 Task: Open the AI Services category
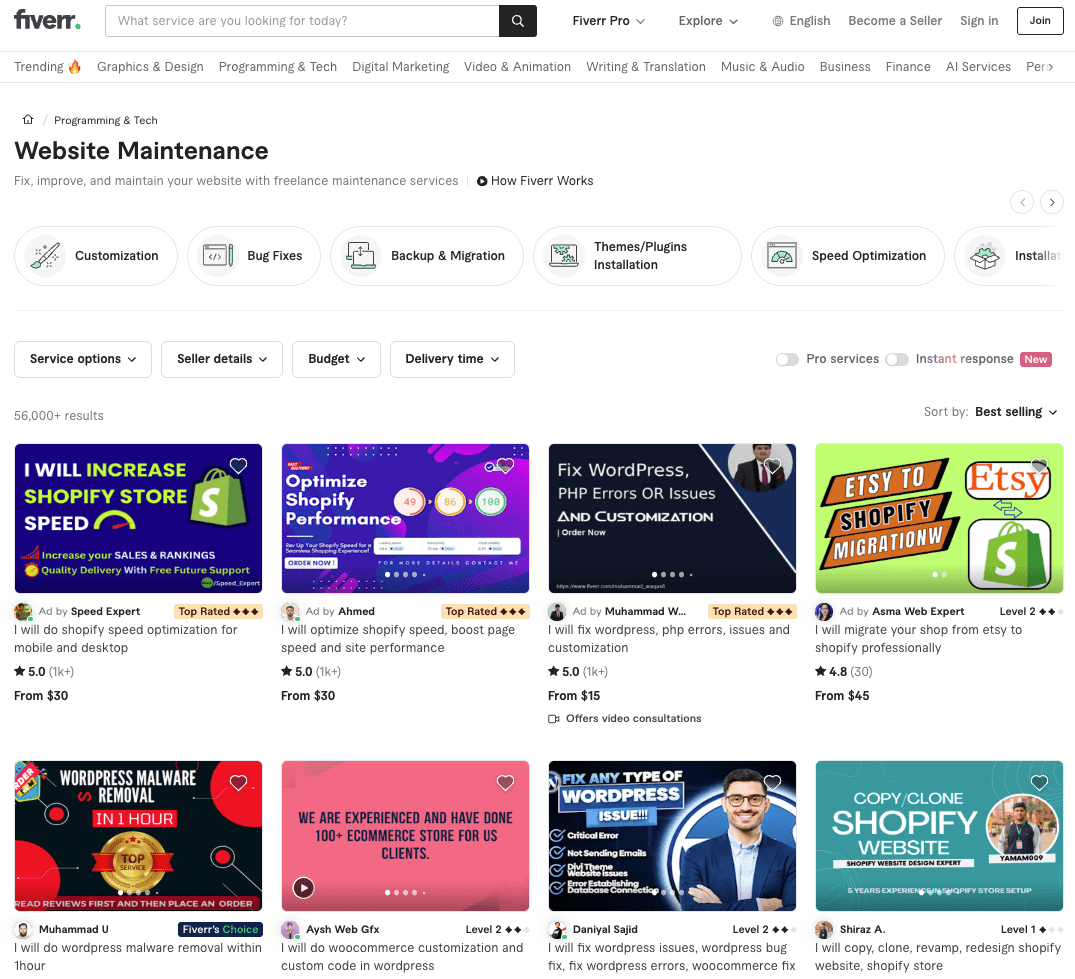[978, 67]
